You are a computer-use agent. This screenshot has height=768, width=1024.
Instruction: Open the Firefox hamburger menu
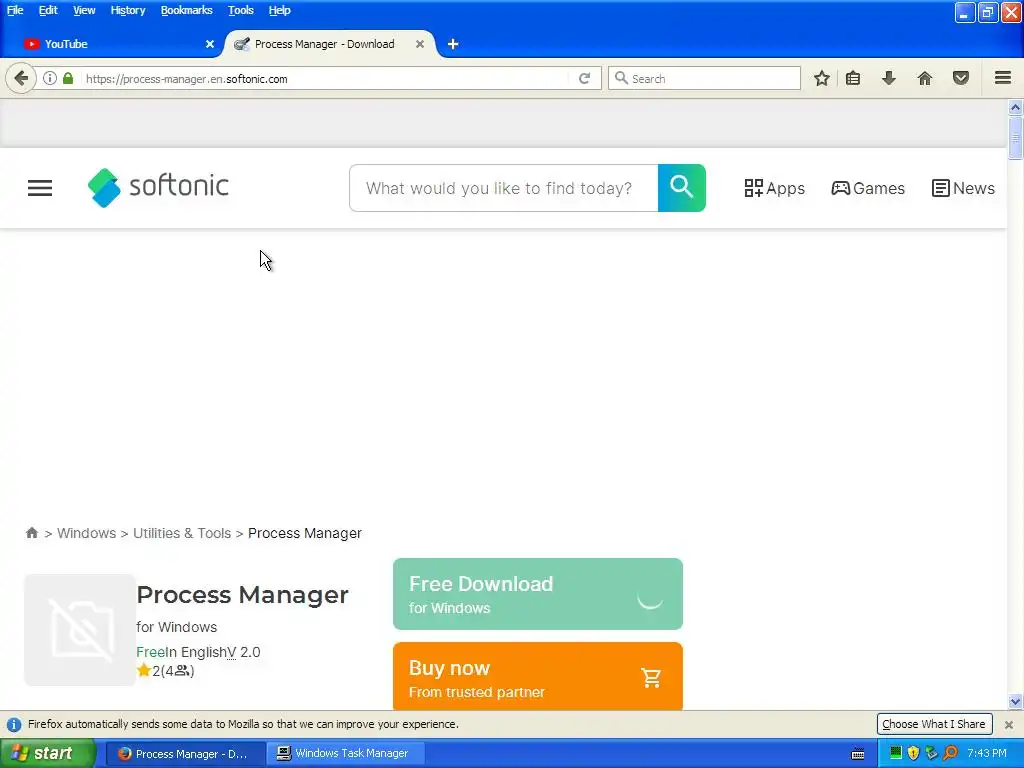(1003, 78)
